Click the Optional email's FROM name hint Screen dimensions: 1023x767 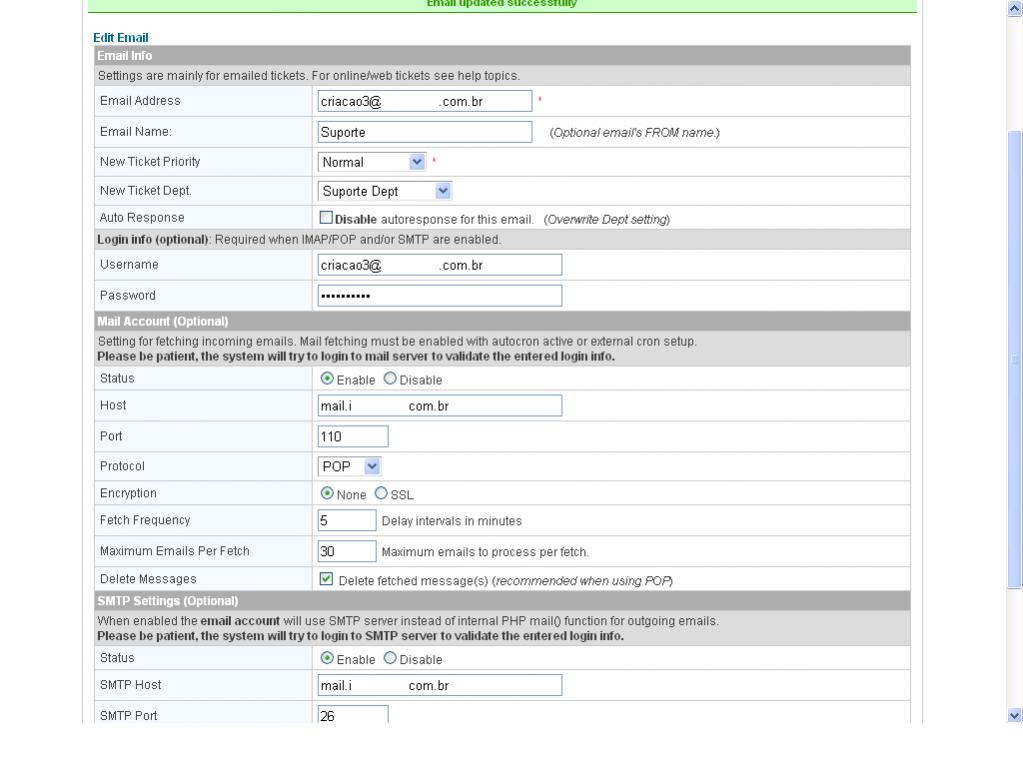635,132
